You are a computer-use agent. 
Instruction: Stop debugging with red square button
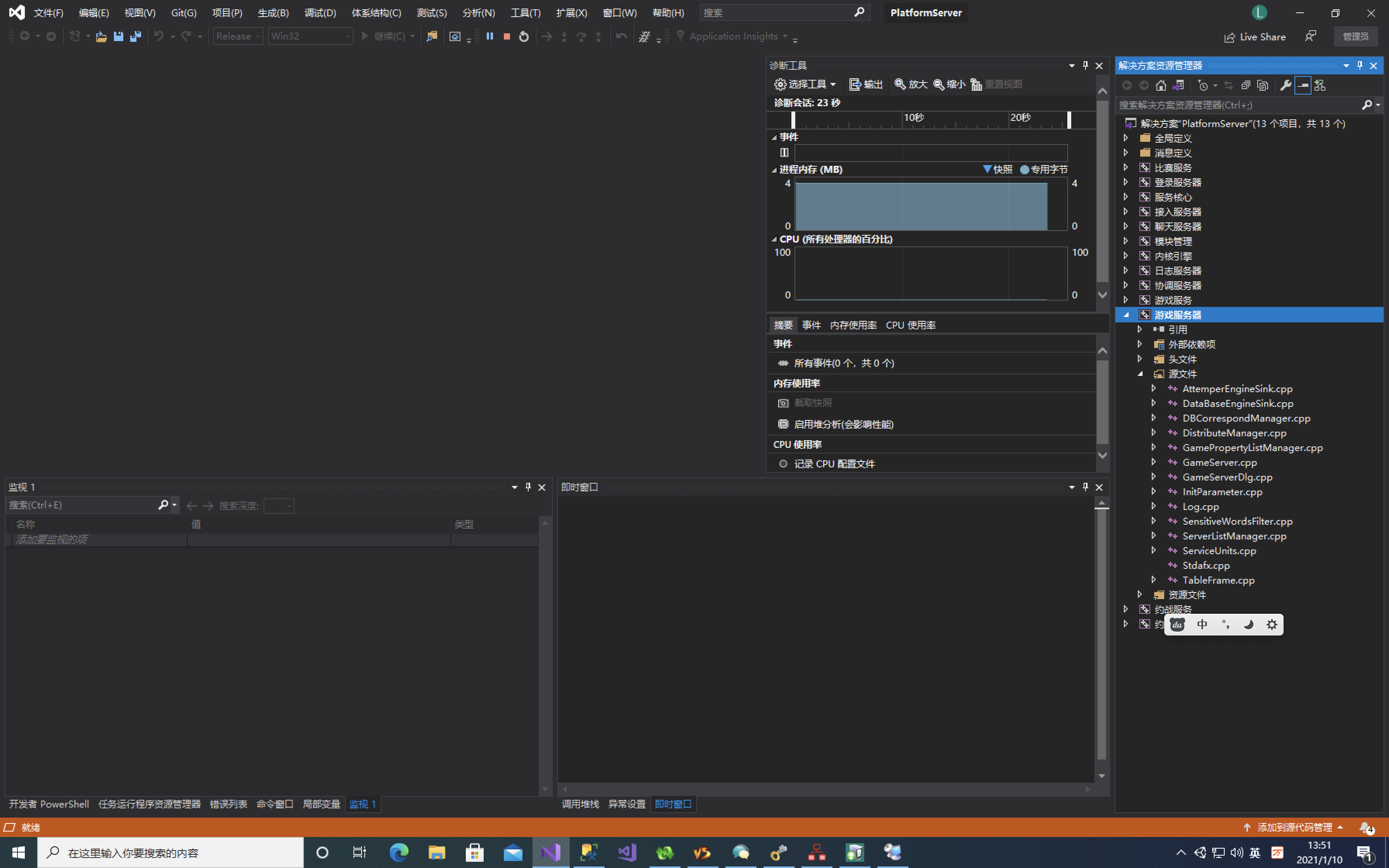tap(507, 36)
